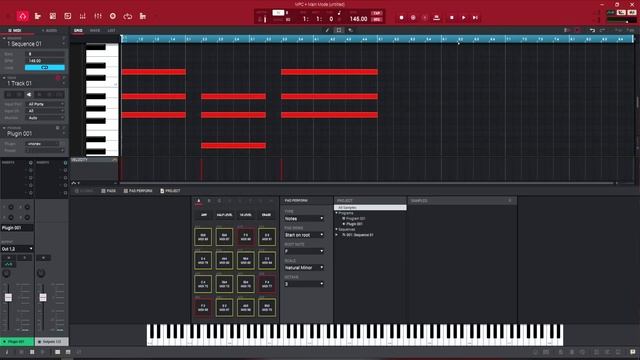640x360 pixels.
Task: Click the Stop button in transport
Action: (451, 18)
